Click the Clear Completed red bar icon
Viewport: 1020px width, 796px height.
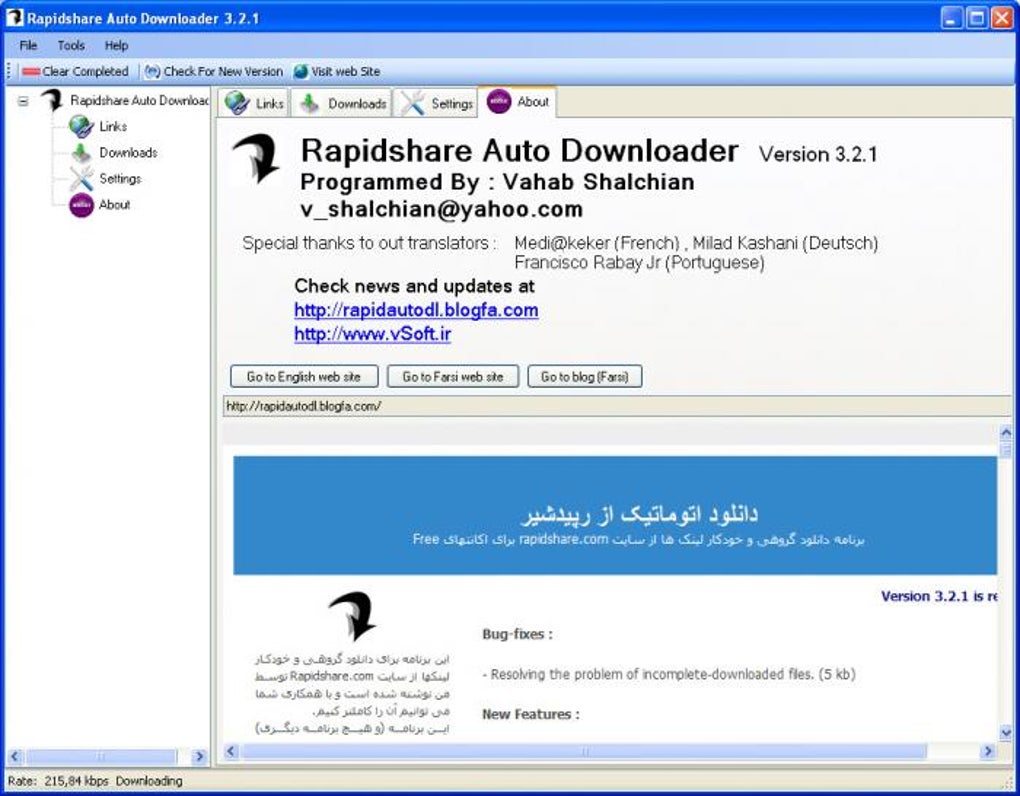[31, 72]
